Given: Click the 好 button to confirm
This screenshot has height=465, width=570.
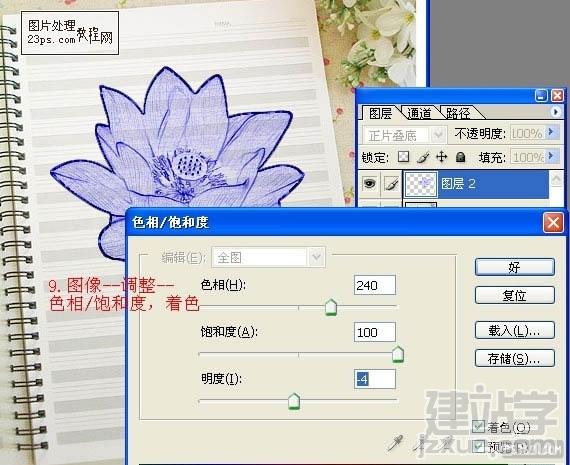Looking at the screenshot, I should tap(514, 267).
